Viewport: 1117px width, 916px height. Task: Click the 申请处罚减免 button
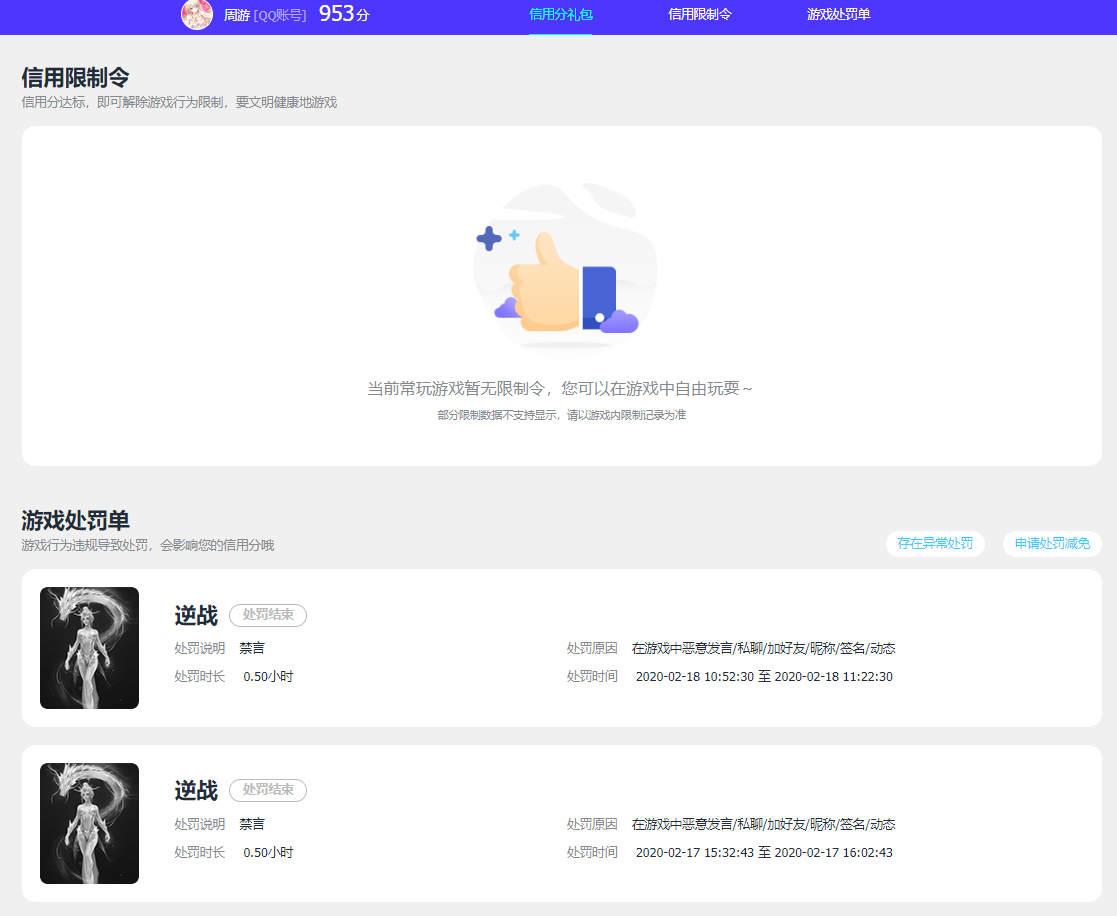(x=1052, y=543)
